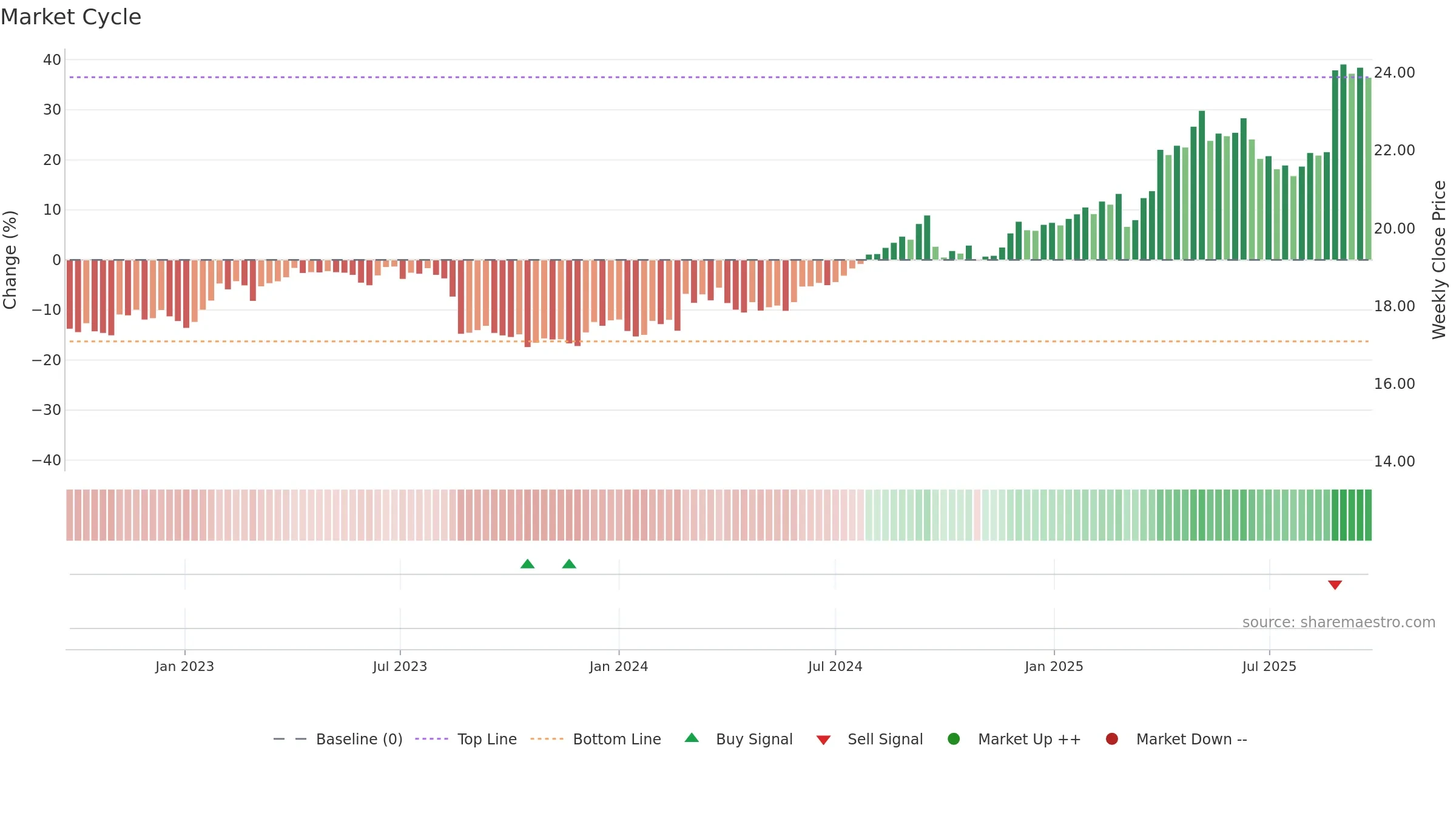Click the 16.00 price axis value

click(x=1394, y=384)
